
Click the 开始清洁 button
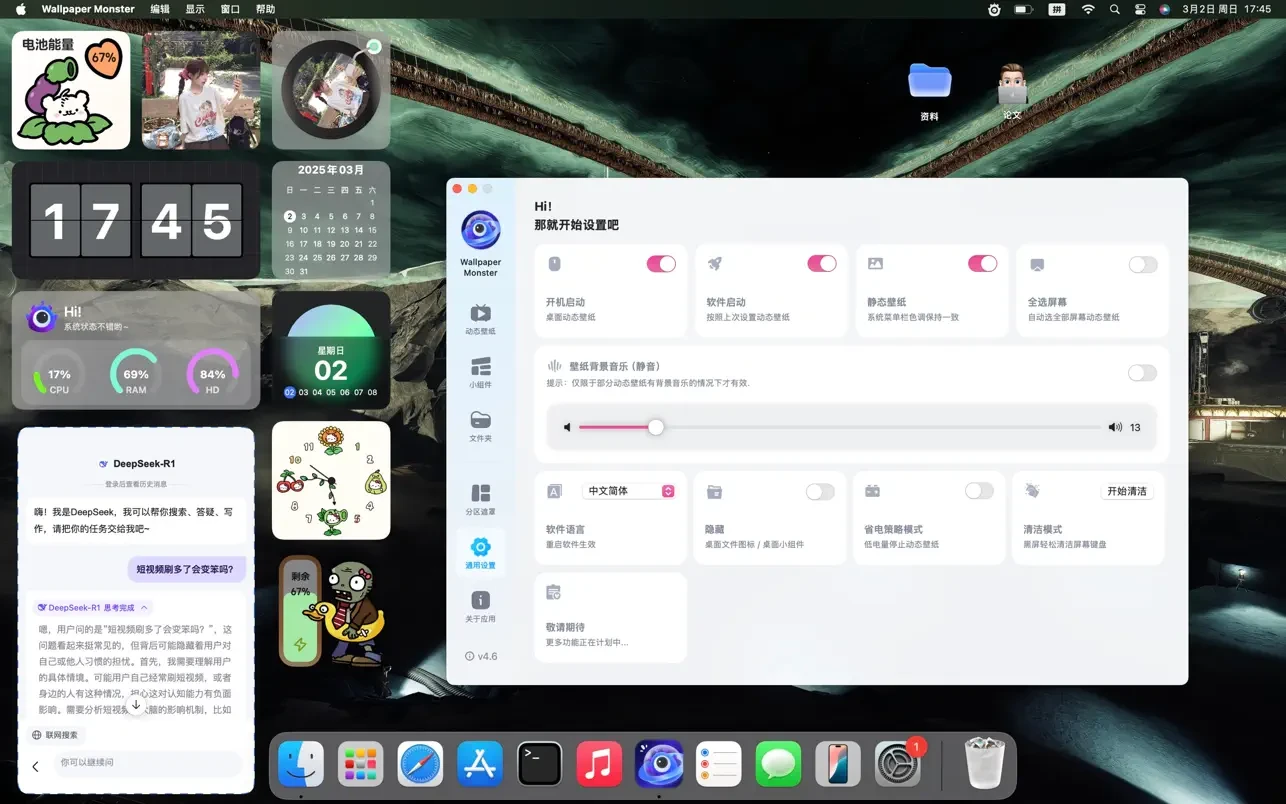pos(1127,491)
